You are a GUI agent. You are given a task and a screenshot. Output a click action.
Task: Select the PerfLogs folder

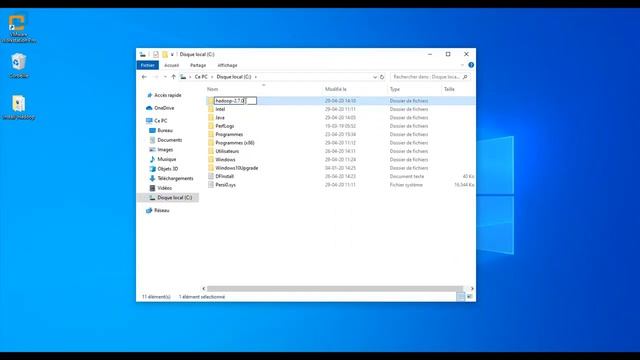tap(224, 126)
